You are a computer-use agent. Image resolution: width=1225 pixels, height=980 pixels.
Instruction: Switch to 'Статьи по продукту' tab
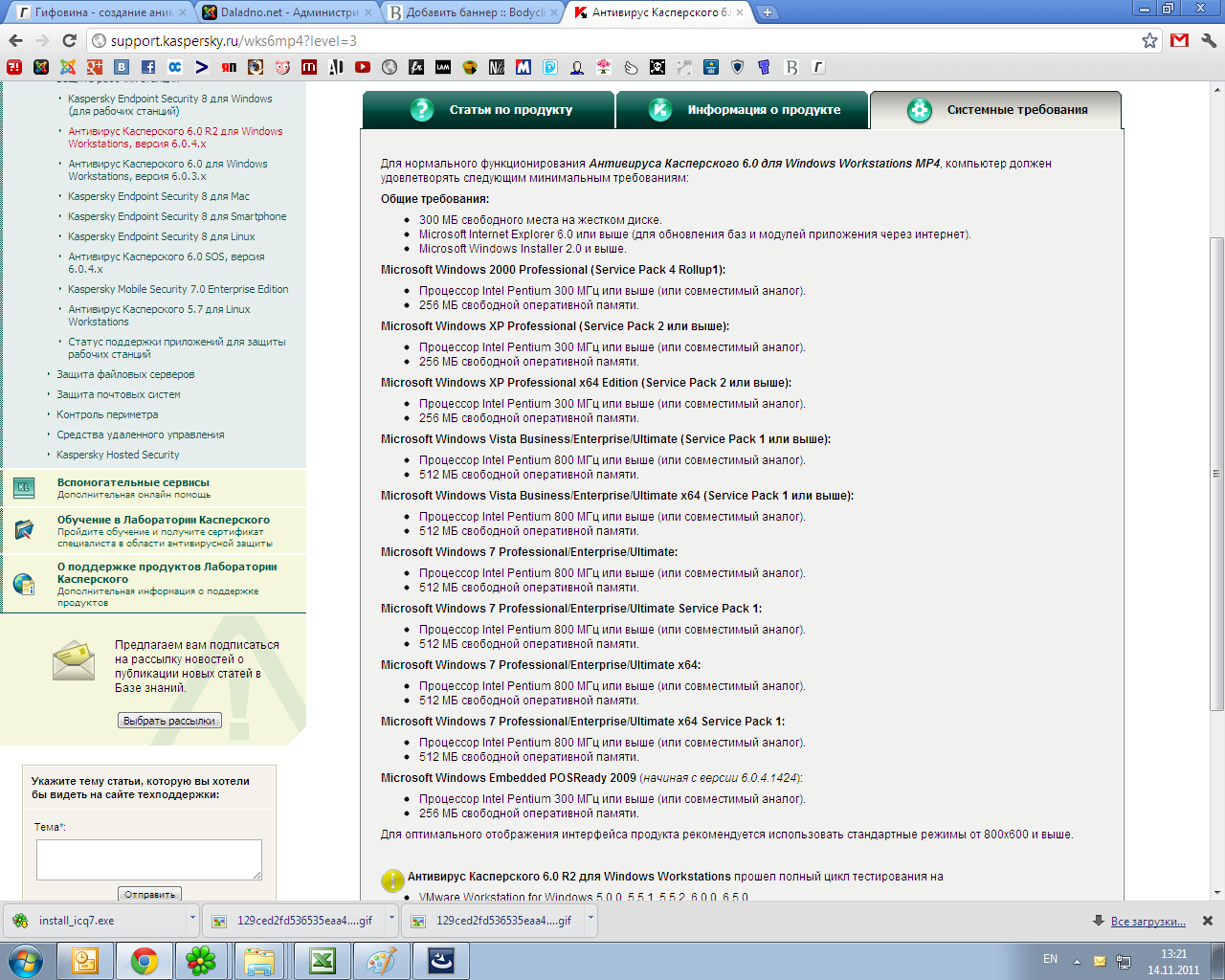click(488, 110)
